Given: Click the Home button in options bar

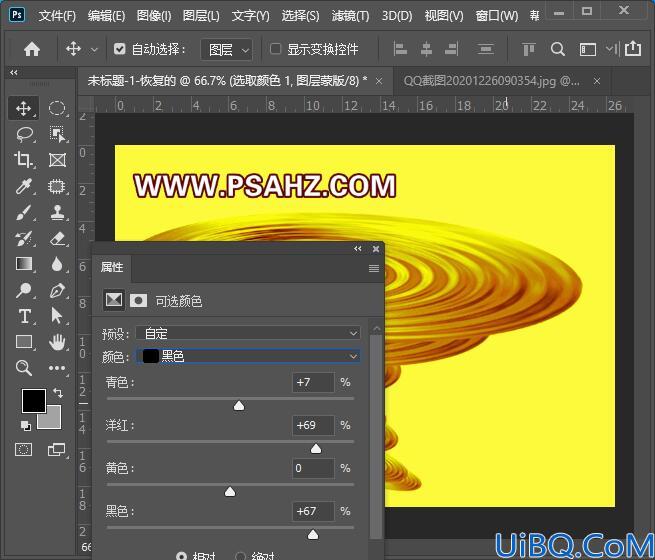Looking at the screenshot, I should 32,49.
